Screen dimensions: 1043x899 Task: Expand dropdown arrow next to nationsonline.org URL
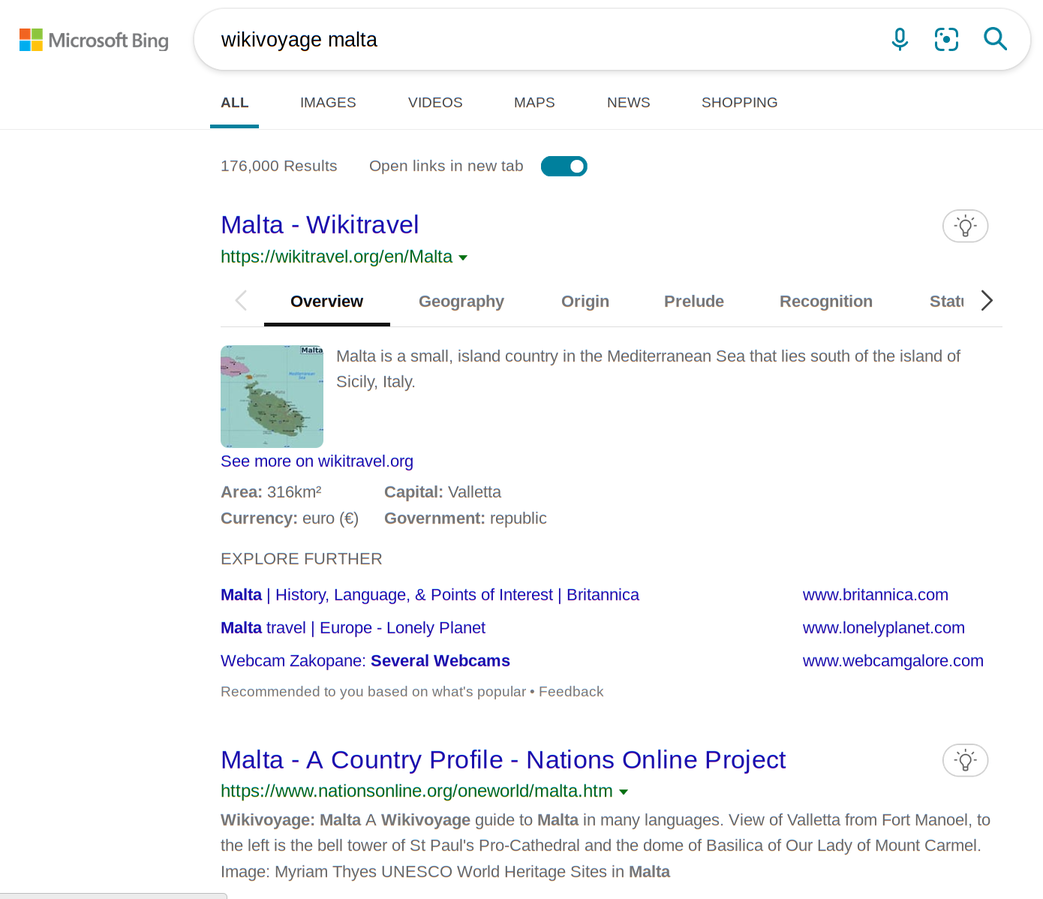(x=623, y=792)
